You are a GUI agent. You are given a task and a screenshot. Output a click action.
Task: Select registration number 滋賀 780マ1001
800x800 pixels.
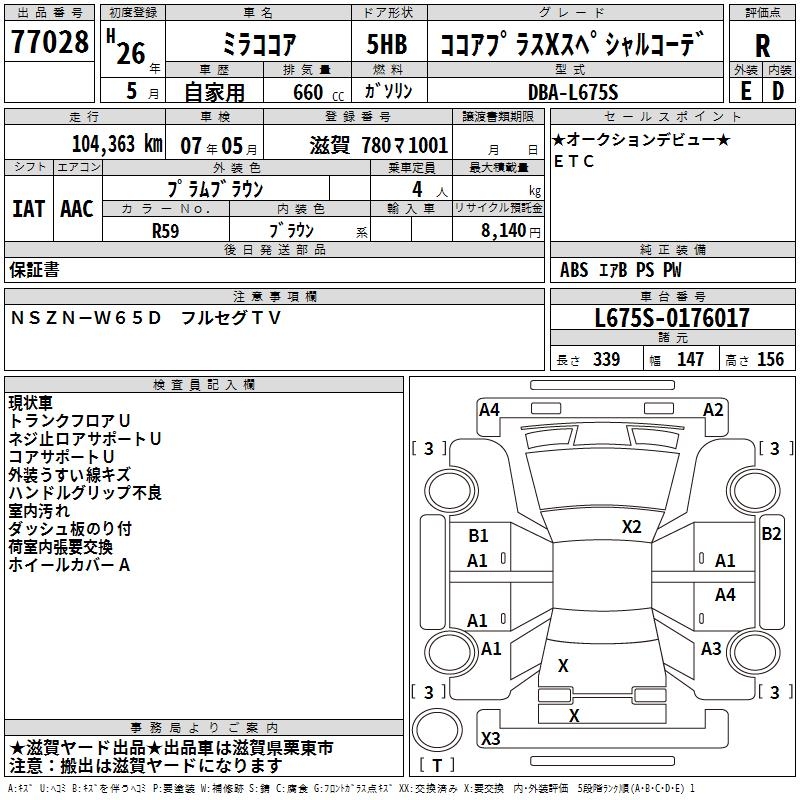(x=379, y=145)
